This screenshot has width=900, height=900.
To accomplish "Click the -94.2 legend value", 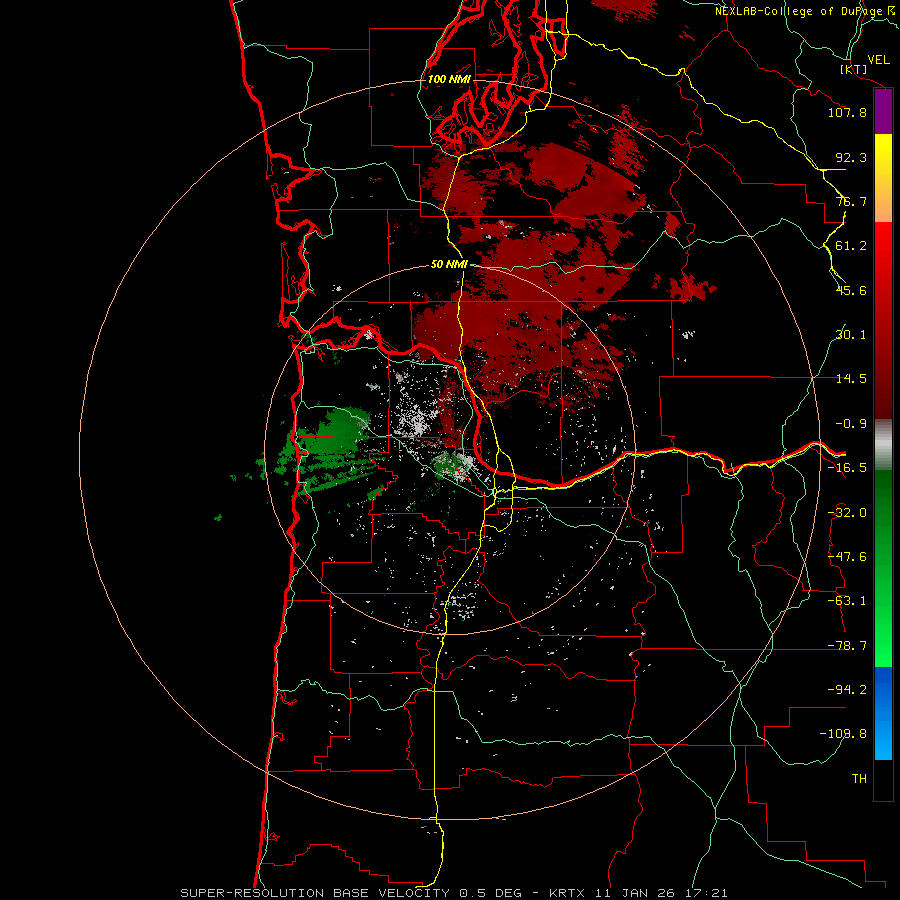I will (x=847, y=689).
